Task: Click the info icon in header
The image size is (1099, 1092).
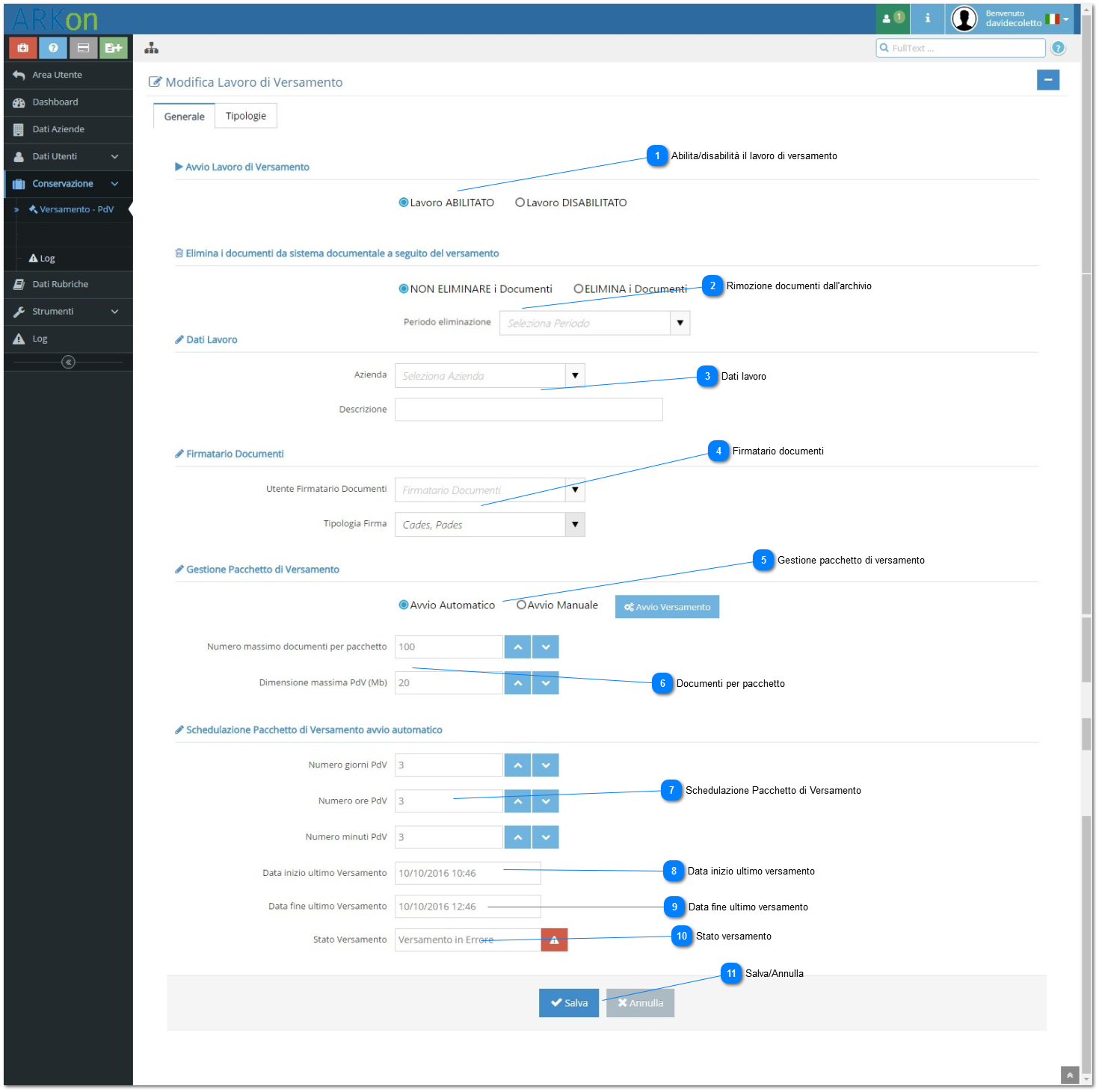Action: point(928,18)
